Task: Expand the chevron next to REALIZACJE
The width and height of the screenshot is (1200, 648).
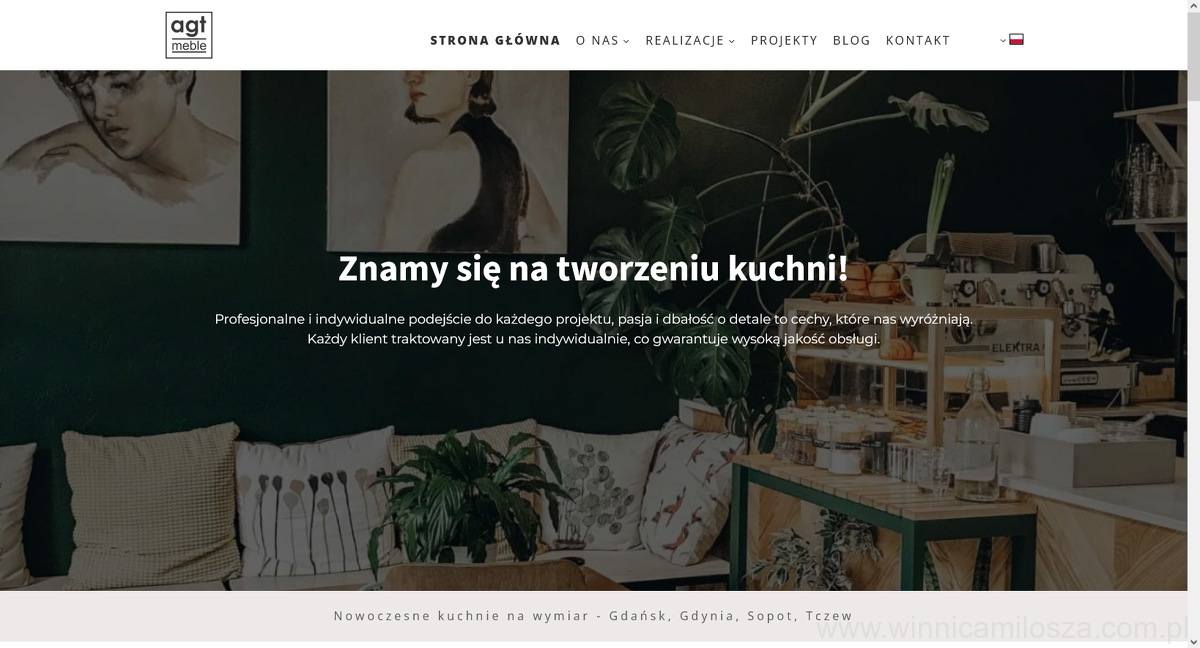Action: tap(732, 42)
